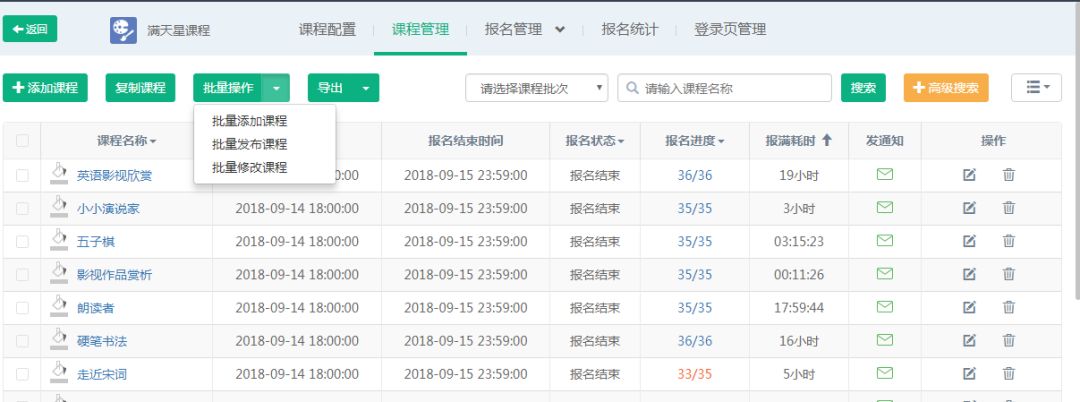Viewport: 1080px width, 402px height.
Task: Switch to 课程配置 tab
Action: [327, 30]
